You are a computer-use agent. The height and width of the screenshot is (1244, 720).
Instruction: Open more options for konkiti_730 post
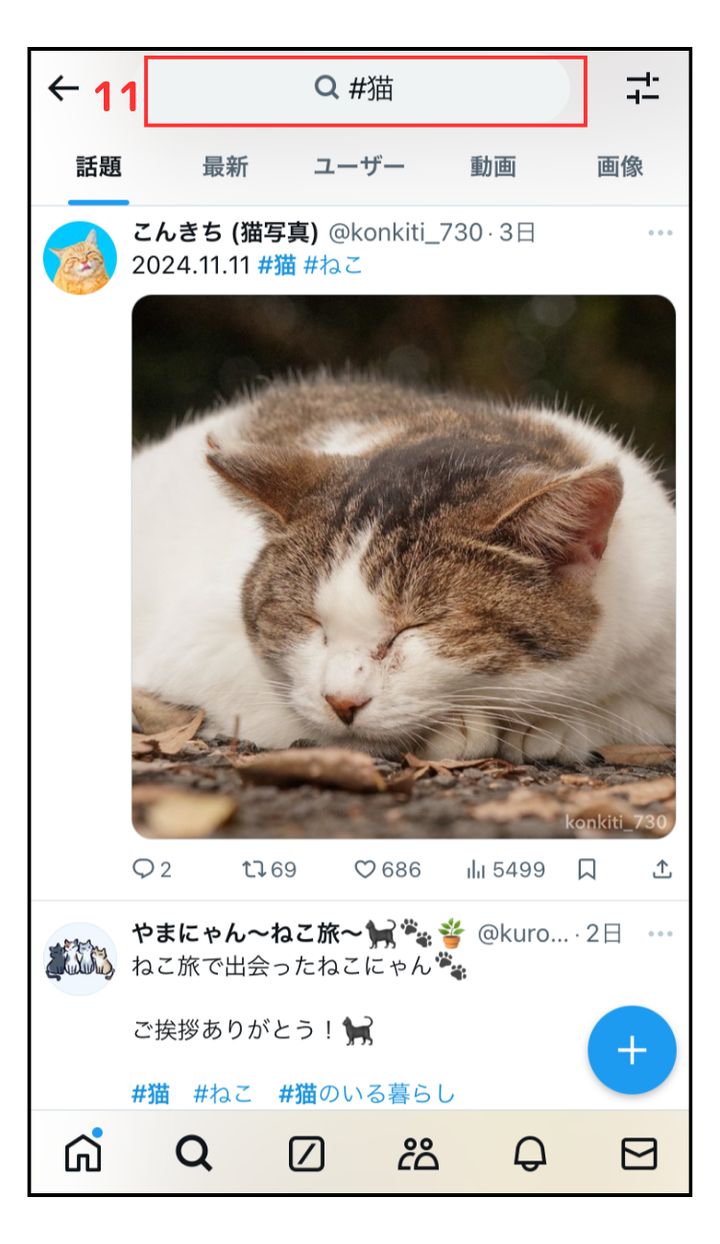(660, 234)
